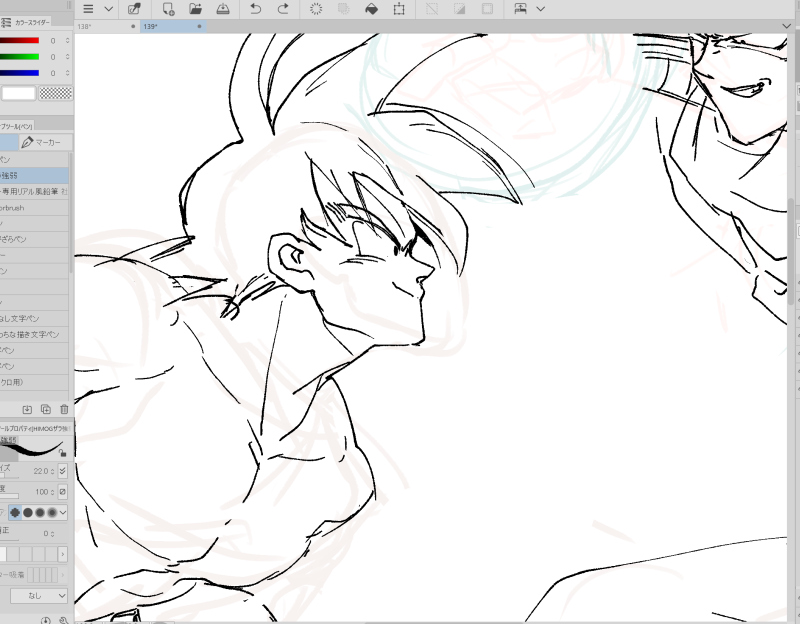Adjust the blue color slider
Image resolution: width=800 pixels, height=624 pixels.
[19, 73]
